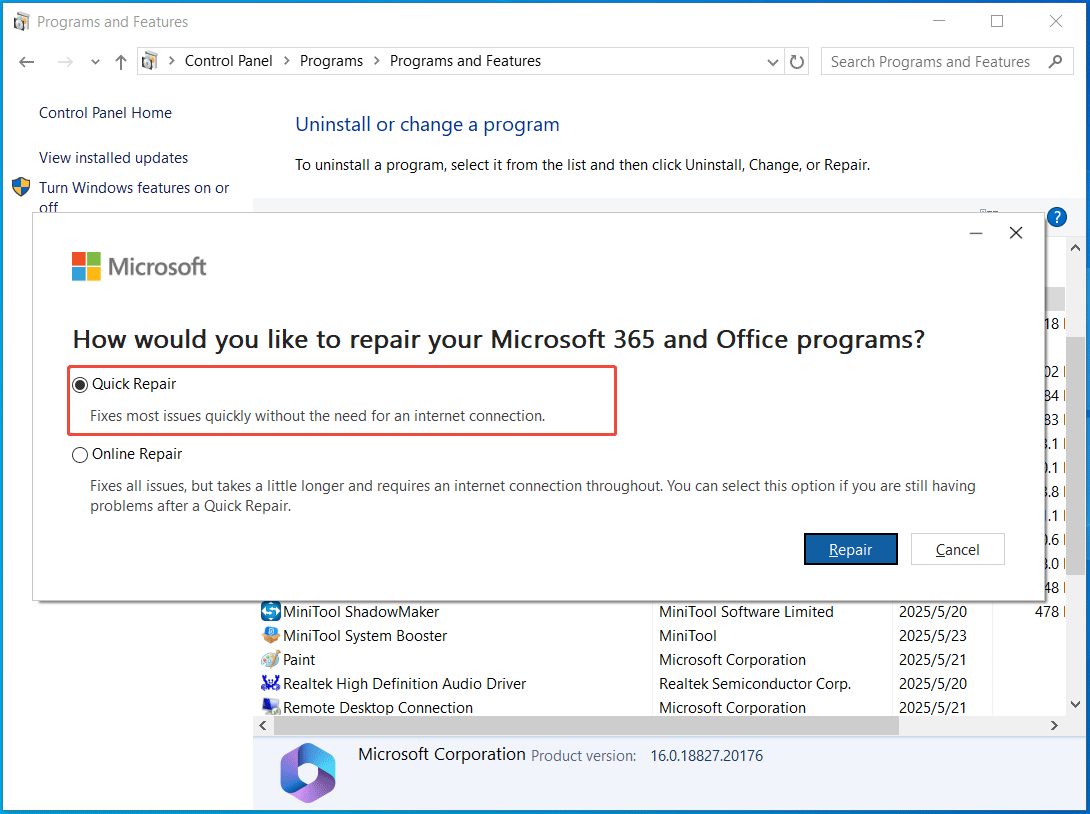Open help via the blue question mark icon
Viewport: 1090px width, 814px height.
tap(1057, 217)
